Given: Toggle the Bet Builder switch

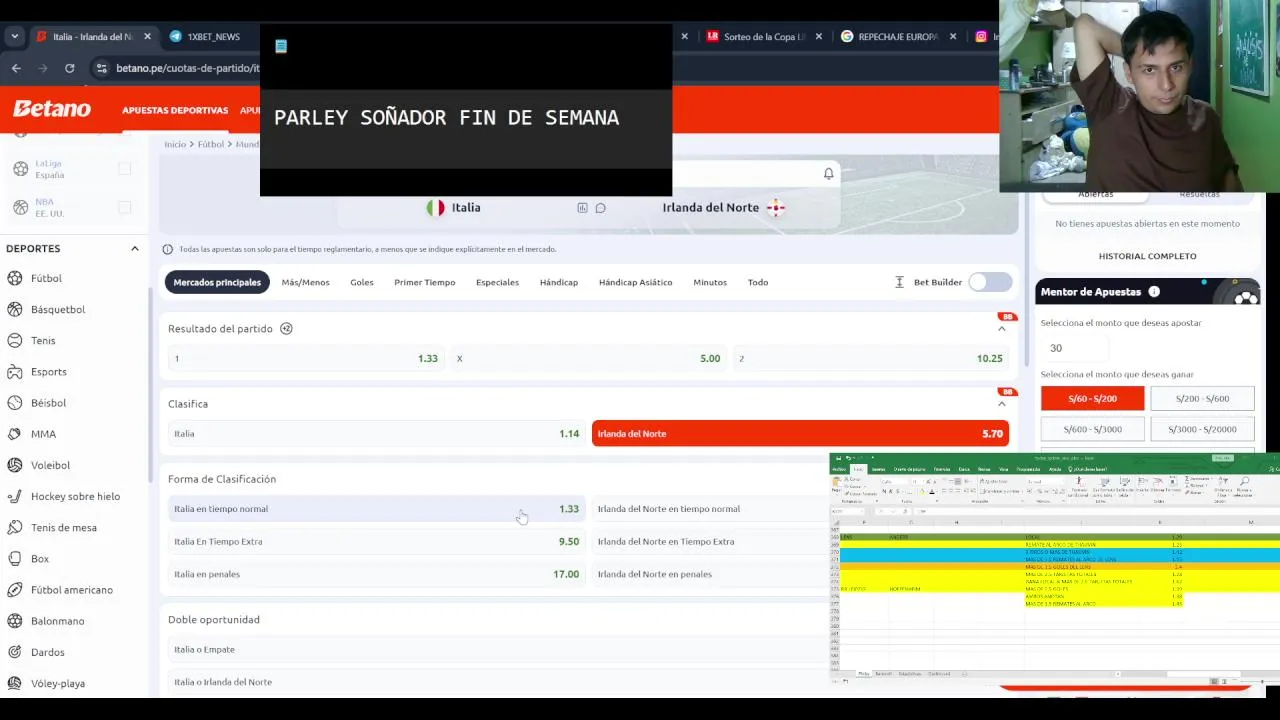Looking at the screenshot, I should coord(990,282).
